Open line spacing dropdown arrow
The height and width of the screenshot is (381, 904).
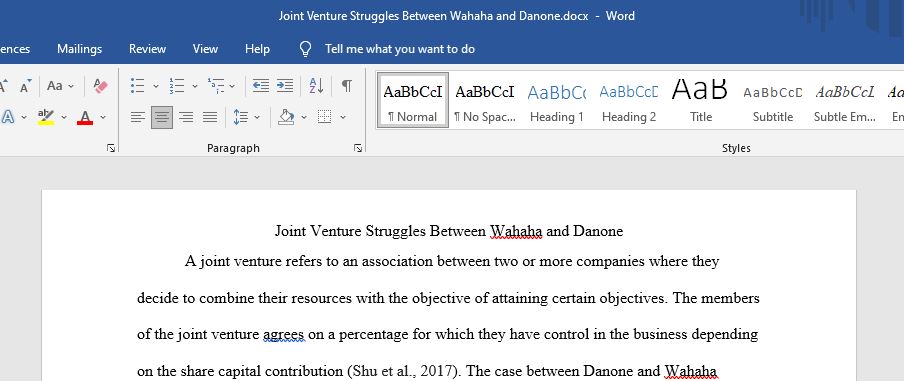click(x=257, y=118)
